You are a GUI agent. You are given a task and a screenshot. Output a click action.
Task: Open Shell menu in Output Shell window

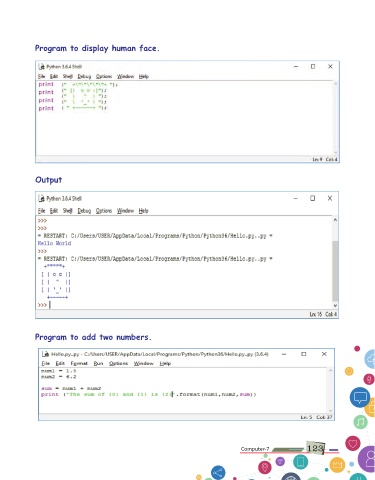(x=68, y=211)
